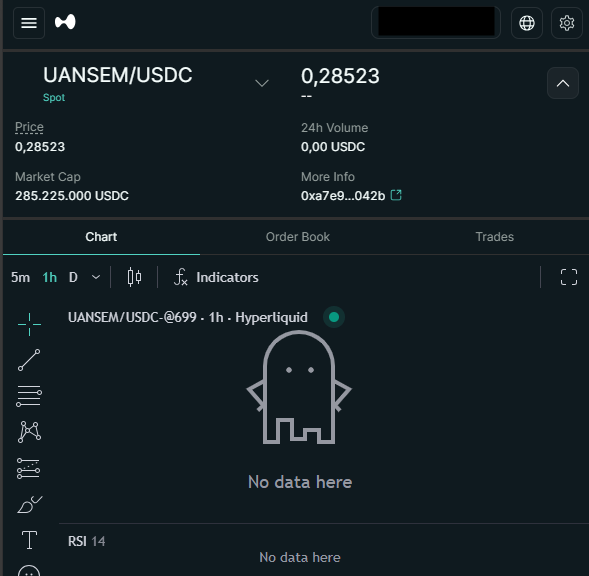Open the 0xa7e9...042b address link

tap(343, 196)
